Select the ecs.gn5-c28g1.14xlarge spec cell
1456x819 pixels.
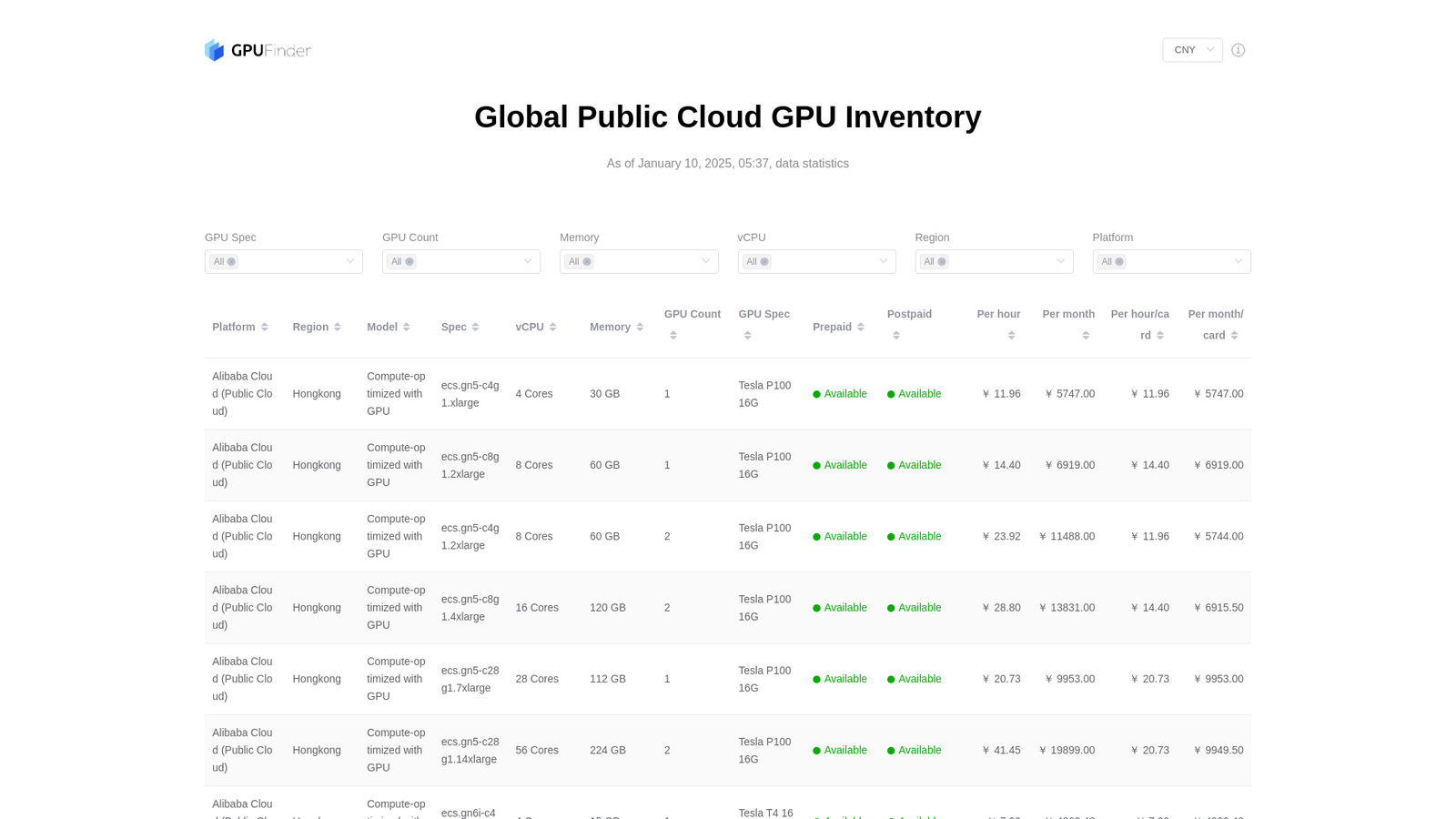470,751
